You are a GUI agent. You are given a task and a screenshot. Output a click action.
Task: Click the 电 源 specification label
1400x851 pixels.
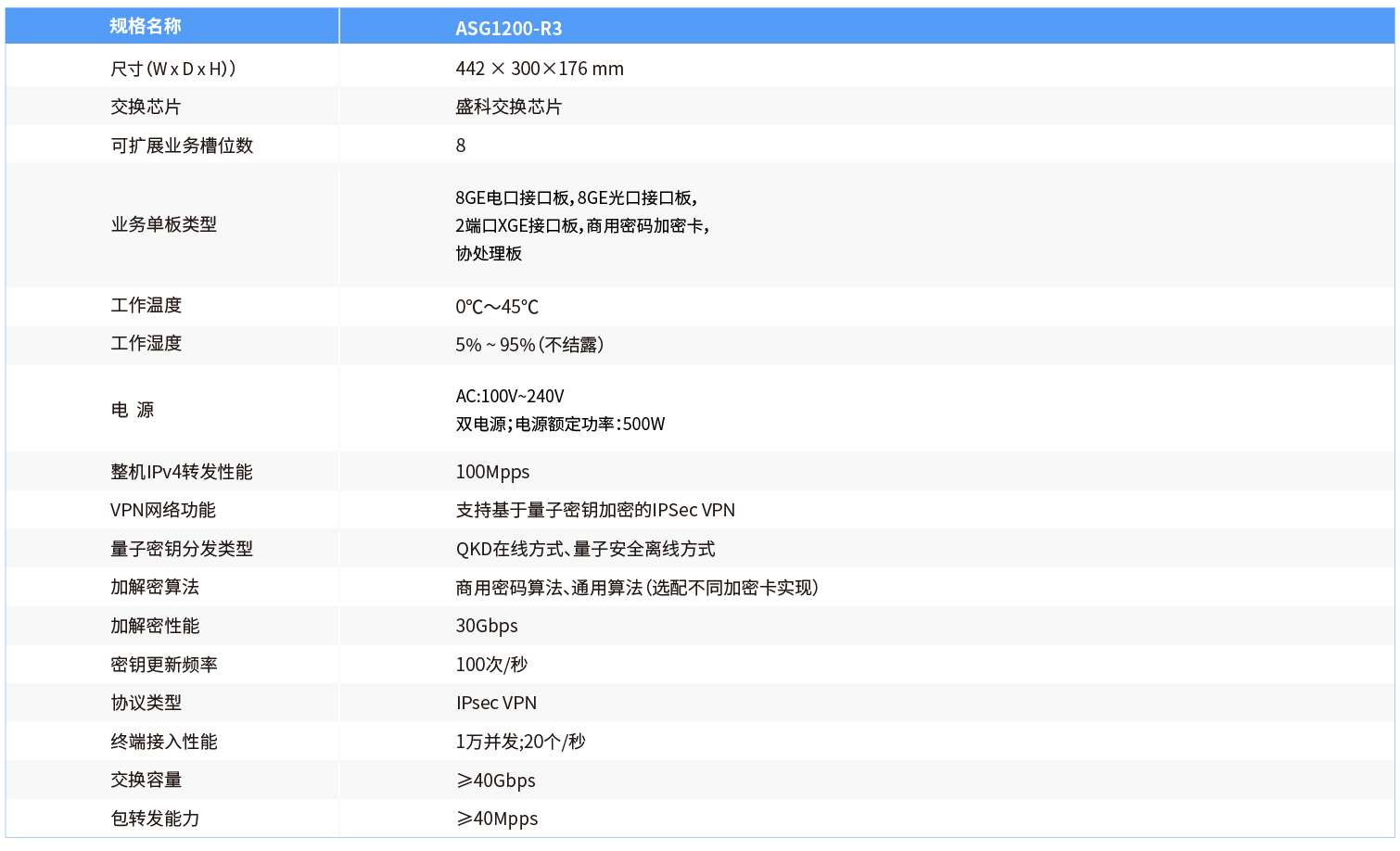[131, 409]
